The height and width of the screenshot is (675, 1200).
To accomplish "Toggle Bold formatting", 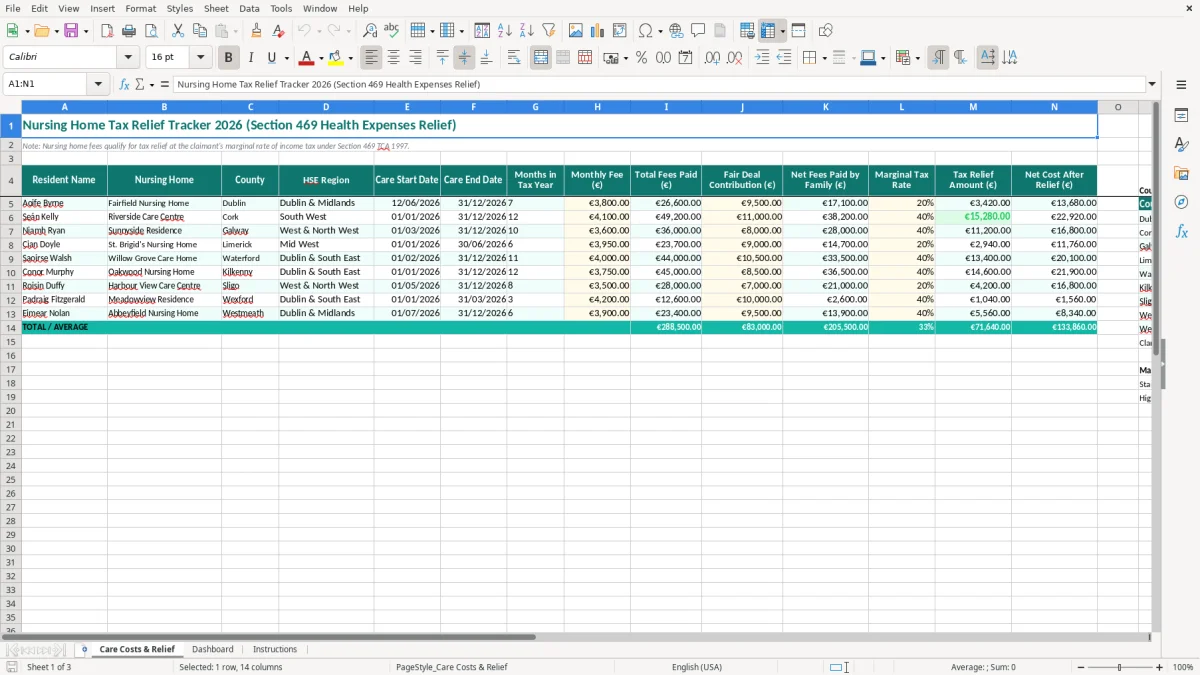I will tap(229, 58).
